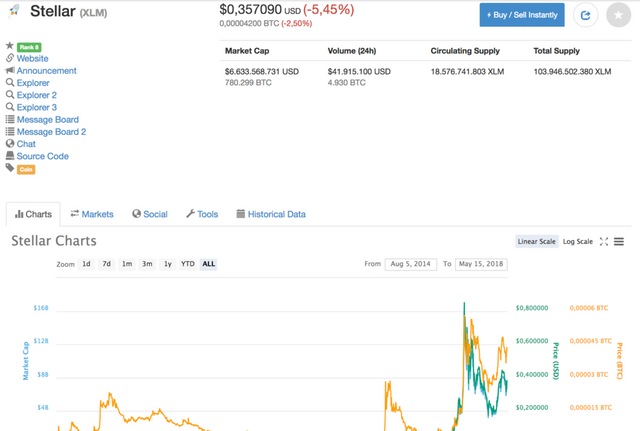Edit the From date field Aug 5, 2014
This screenshot has height=431, width=640.
pos(411,264)
